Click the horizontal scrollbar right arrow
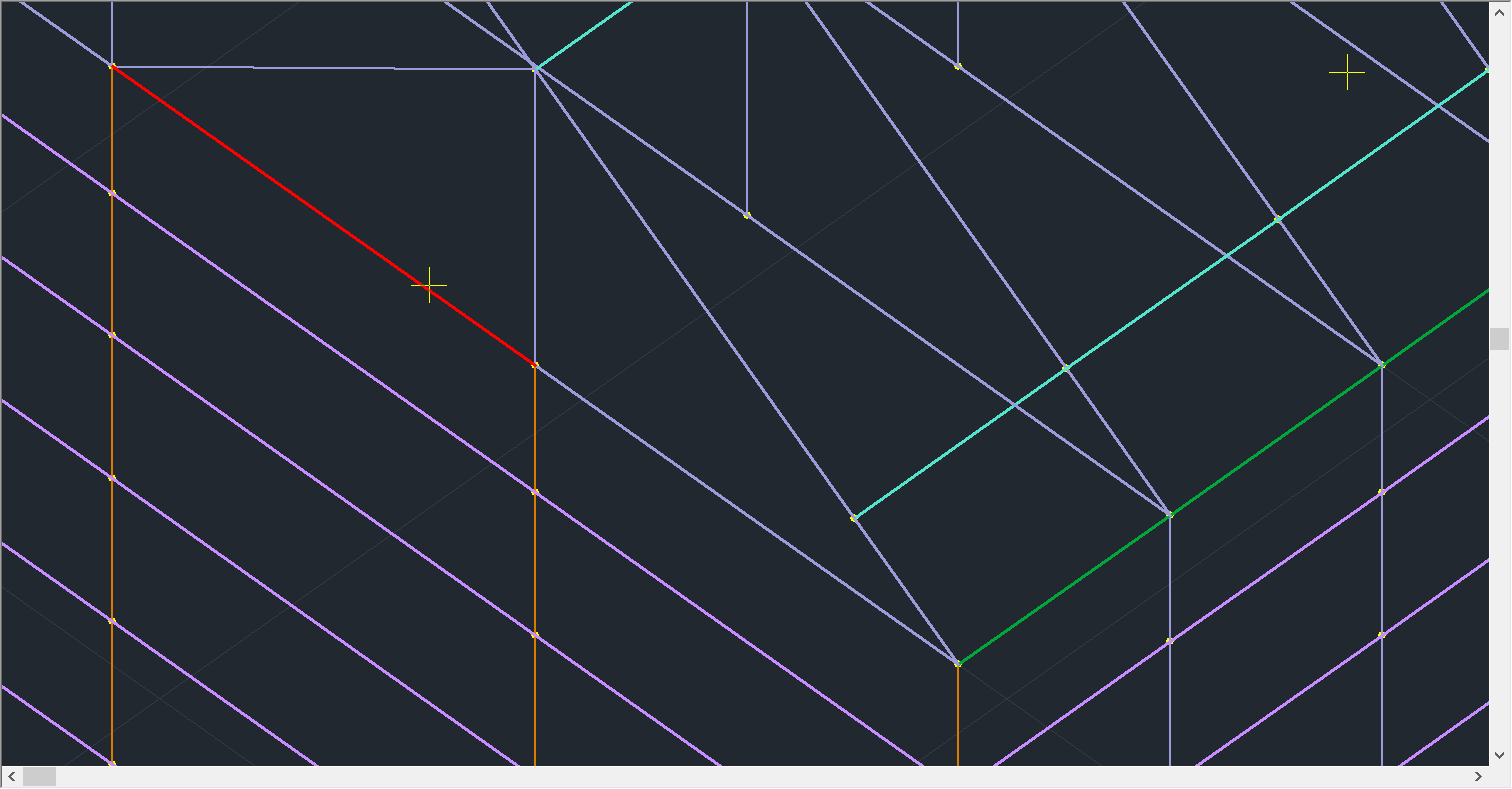Image resolution: width=1512 pixels, height=789 pixels. (1479, 777)
